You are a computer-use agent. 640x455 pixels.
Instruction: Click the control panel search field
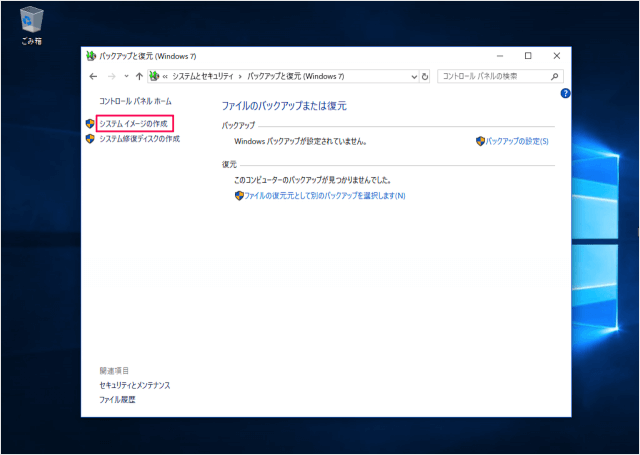coord(492,76)
